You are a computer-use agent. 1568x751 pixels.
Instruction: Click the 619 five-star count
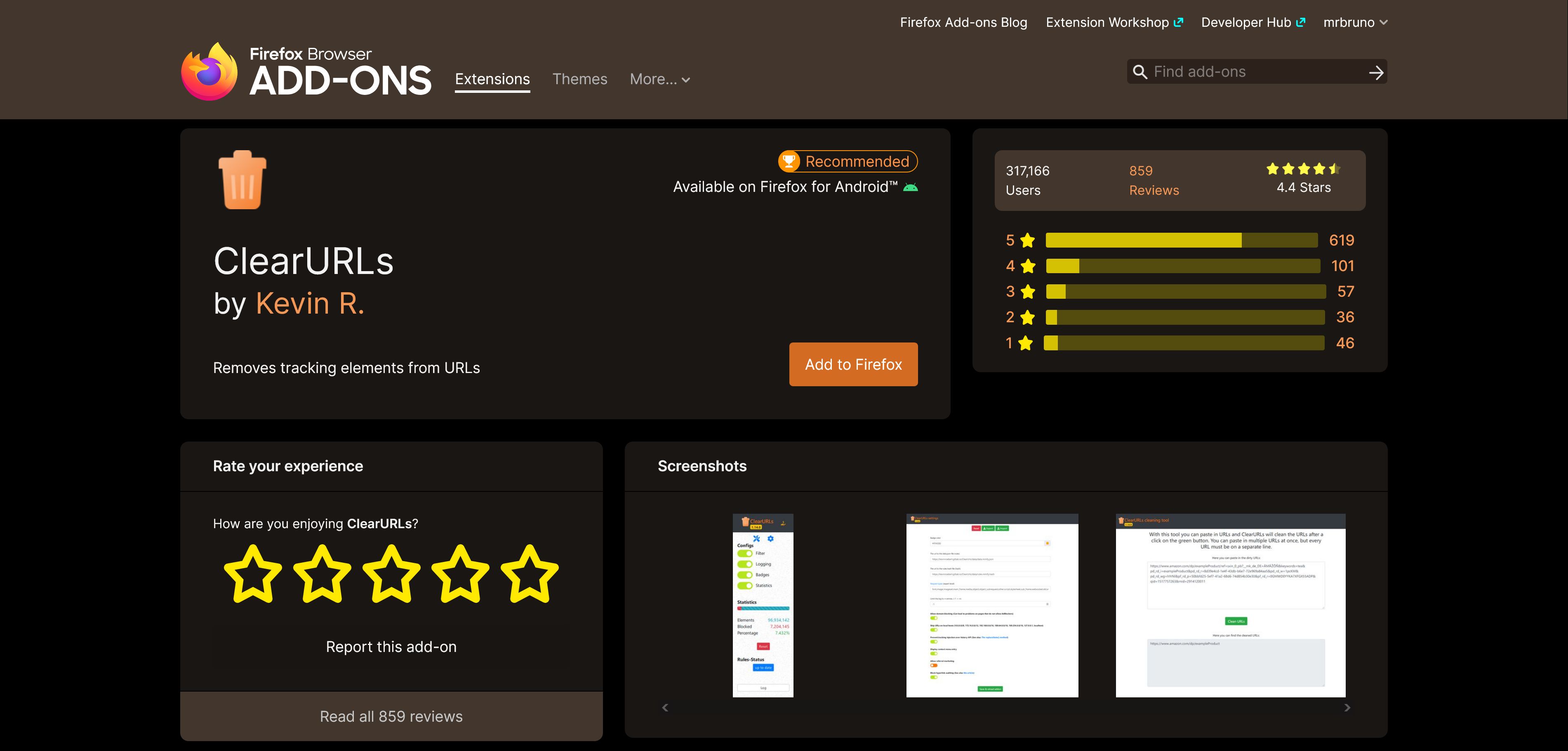[1342, 240]
